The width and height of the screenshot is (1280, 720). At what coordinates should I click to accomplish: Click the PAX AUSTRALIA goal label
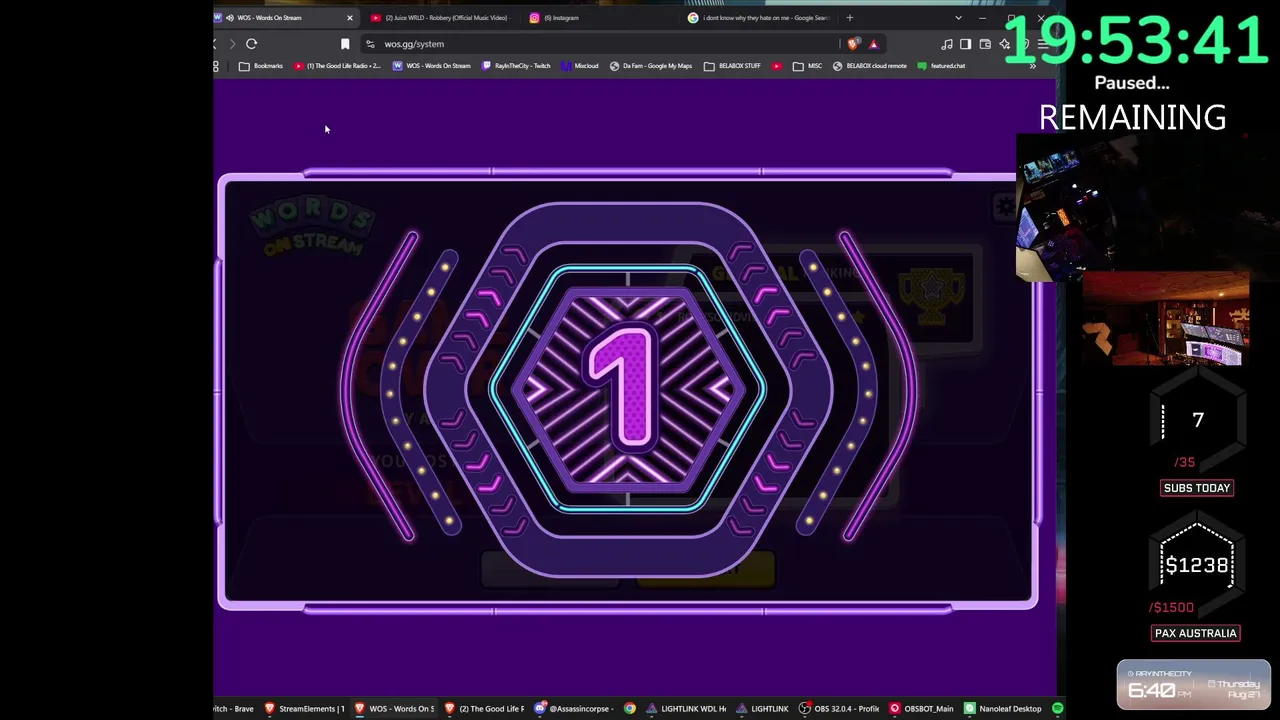1196,633
